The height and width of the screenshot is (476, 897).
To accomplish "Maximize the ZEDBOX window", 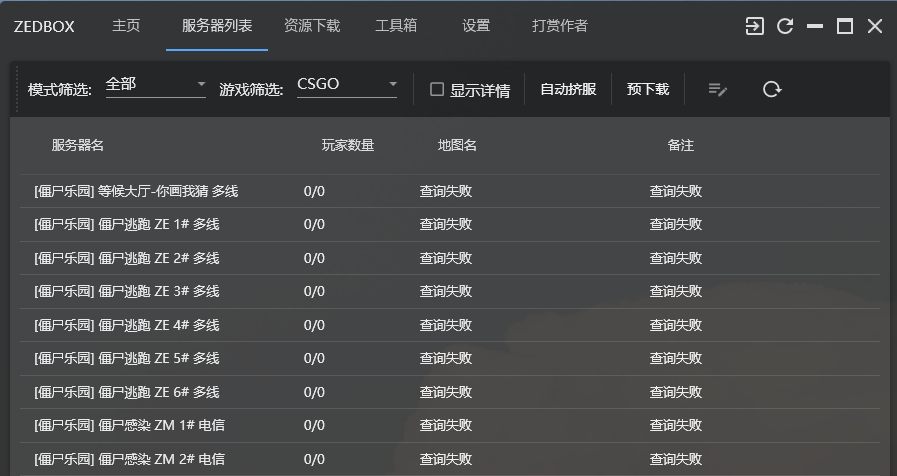I will (x=845, y=26).
